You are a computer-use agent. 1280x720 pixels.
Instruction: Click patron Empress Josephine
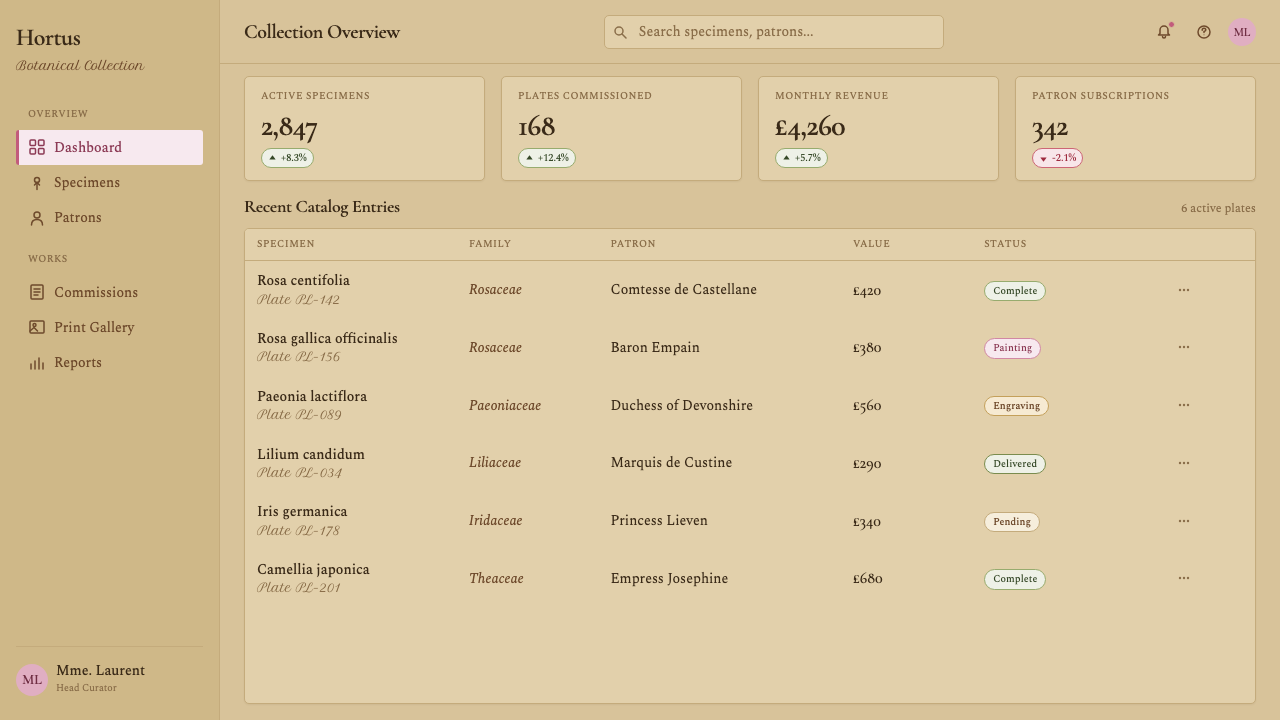[x=669, y=579]
